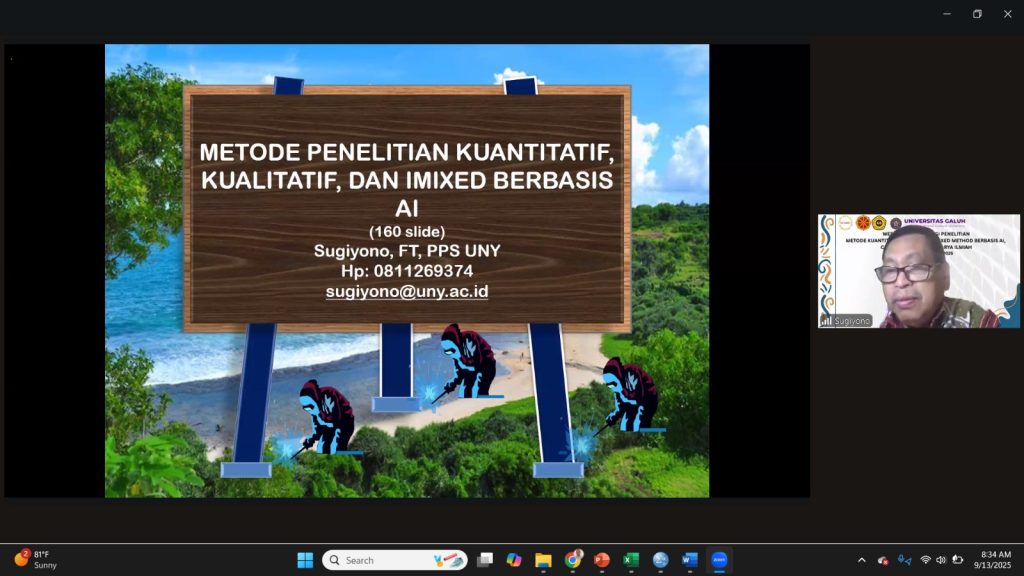Click the active Zoom taskbar icon

[718, 560]
